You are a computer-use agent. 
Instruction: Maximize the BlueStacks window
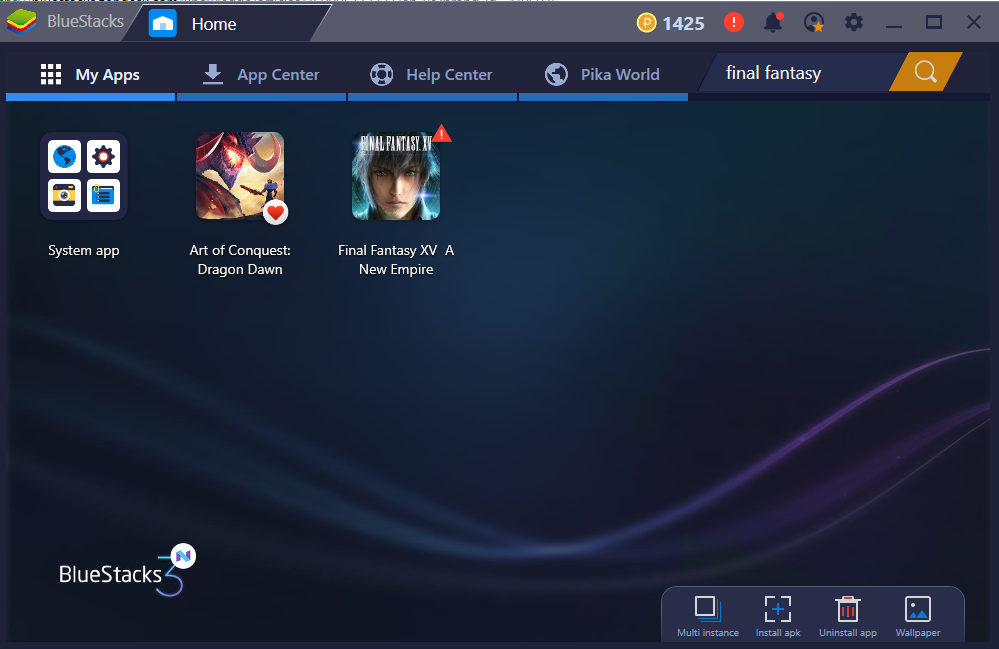click(934, 22)
